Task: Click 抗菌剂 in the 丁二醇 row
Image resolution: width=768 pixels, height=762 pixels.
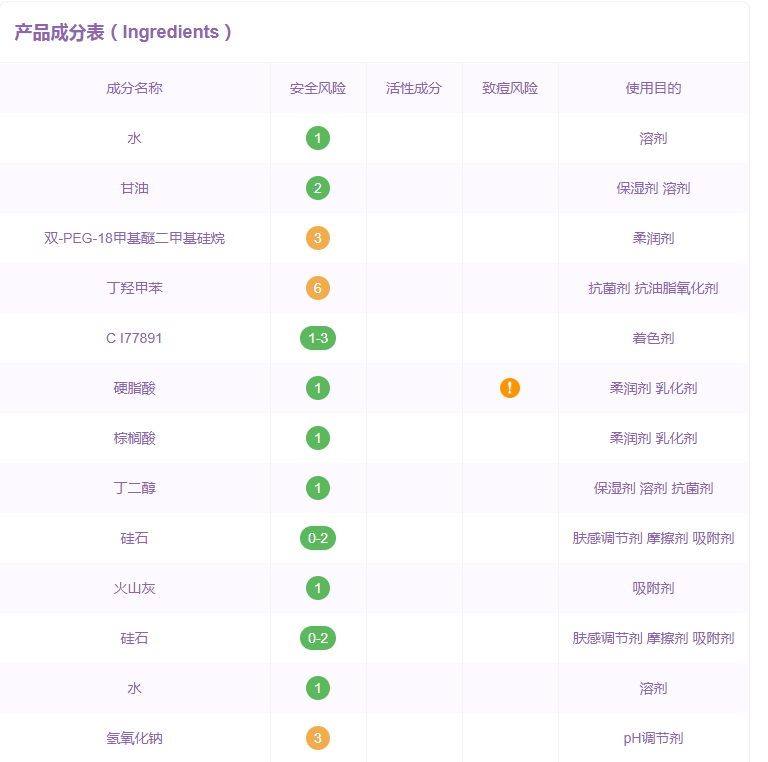Action: pos(692,488)
